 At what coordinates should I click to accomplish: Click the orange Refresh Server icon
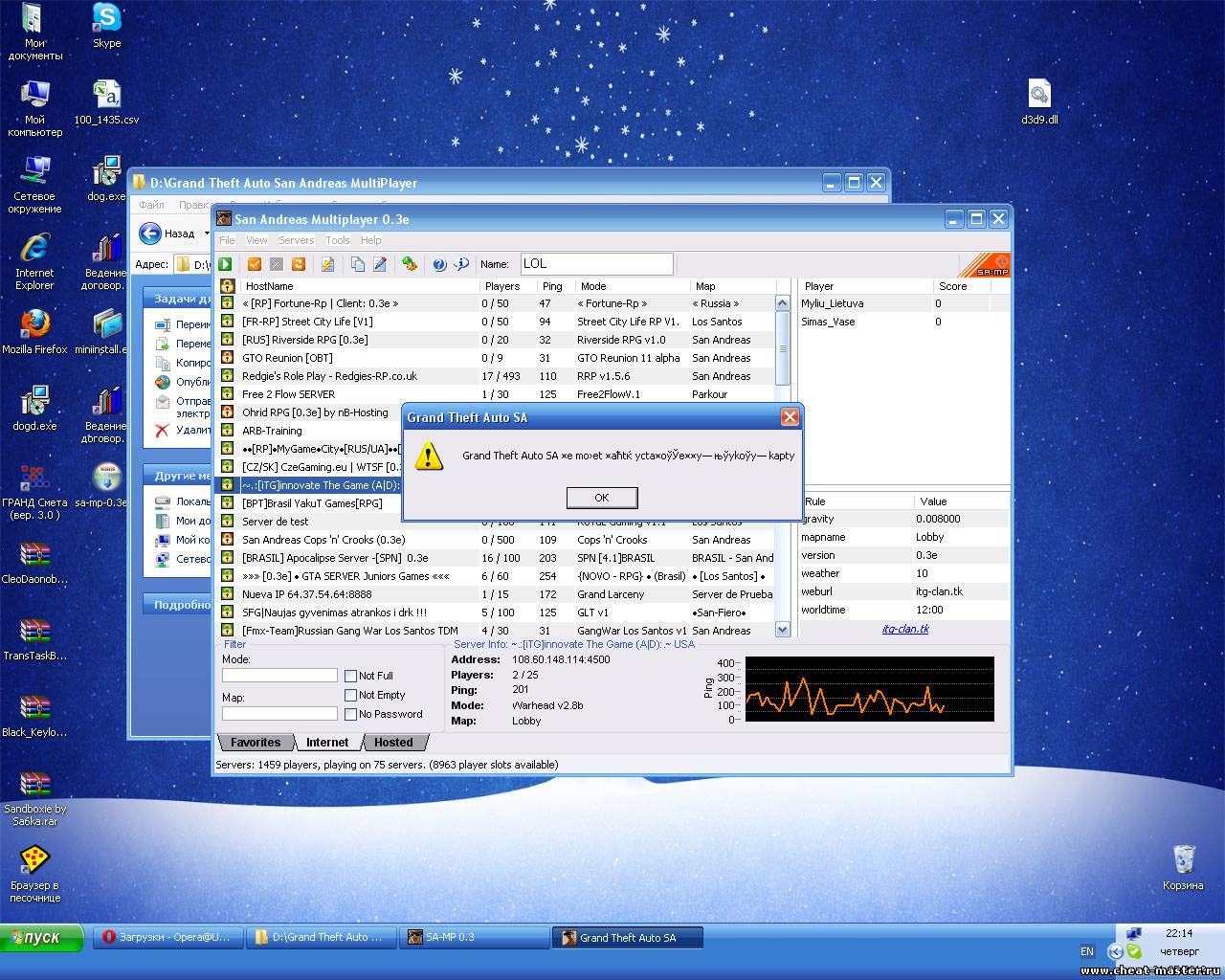(x=298, y=264)
